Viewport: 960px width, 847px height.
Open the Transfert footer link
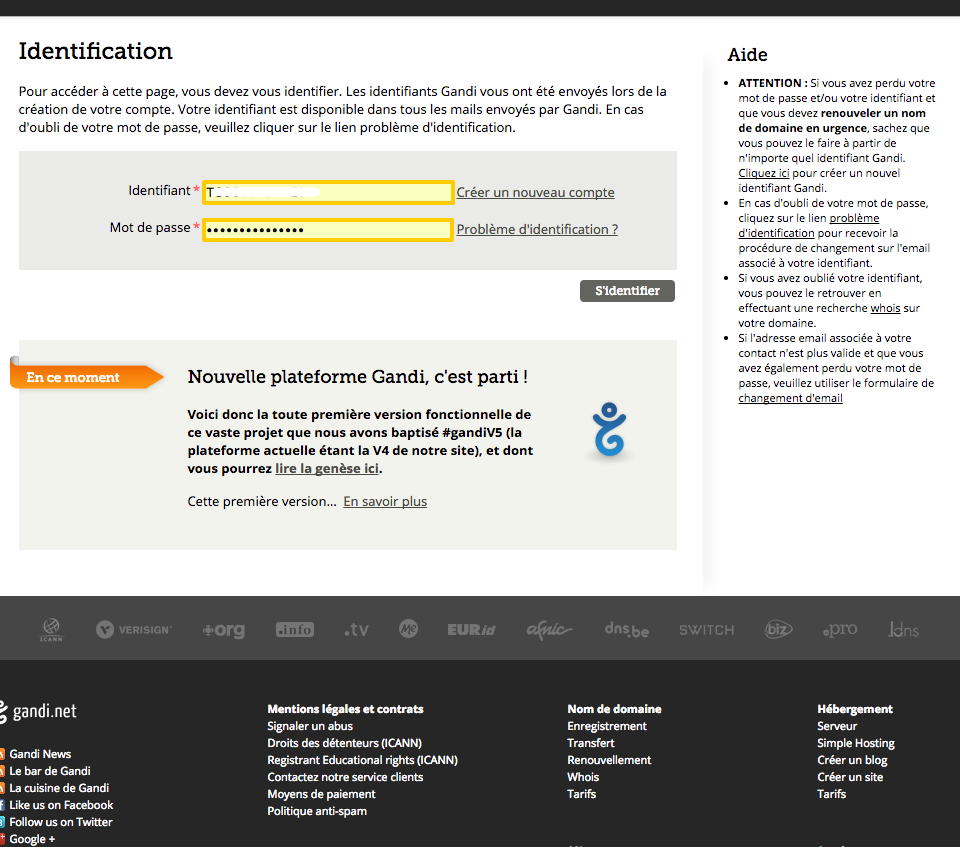pos(591,743)
